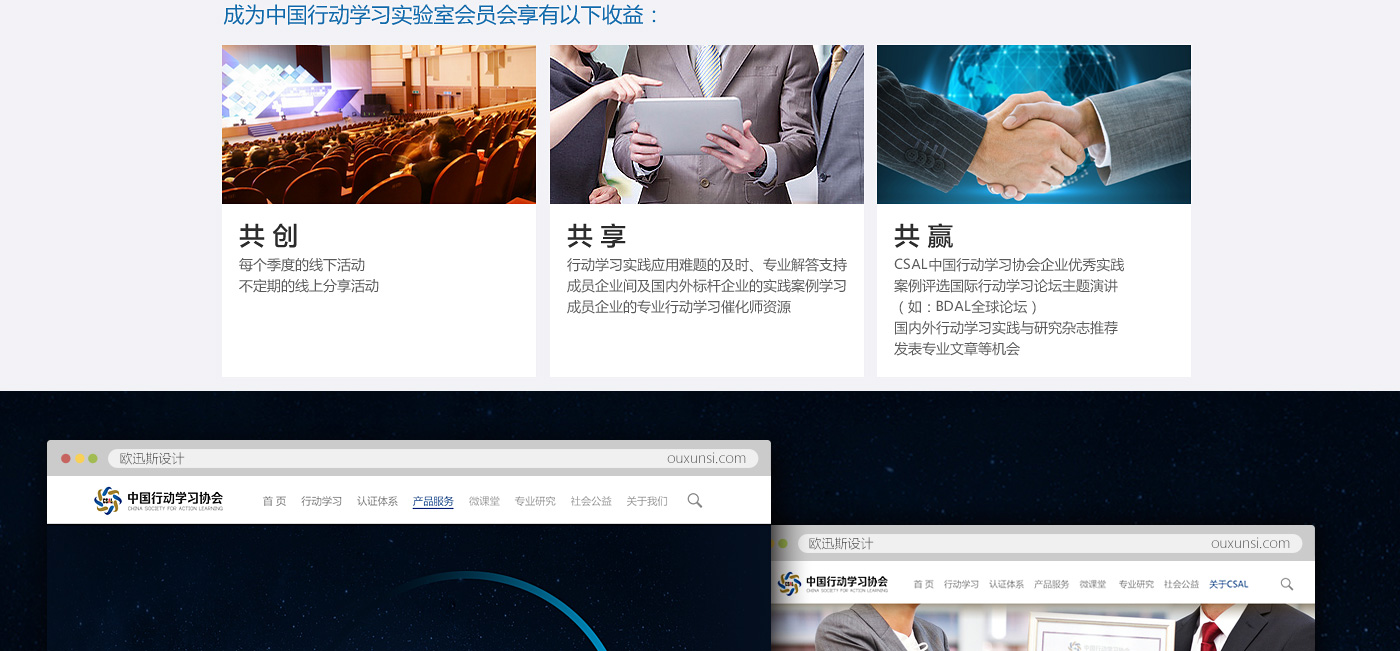Image resolution: width=1400 pixels, height=651 pixels.
Task: Open 行动学习 in the front browser window's navigation
Action: [x=322, y=501]
